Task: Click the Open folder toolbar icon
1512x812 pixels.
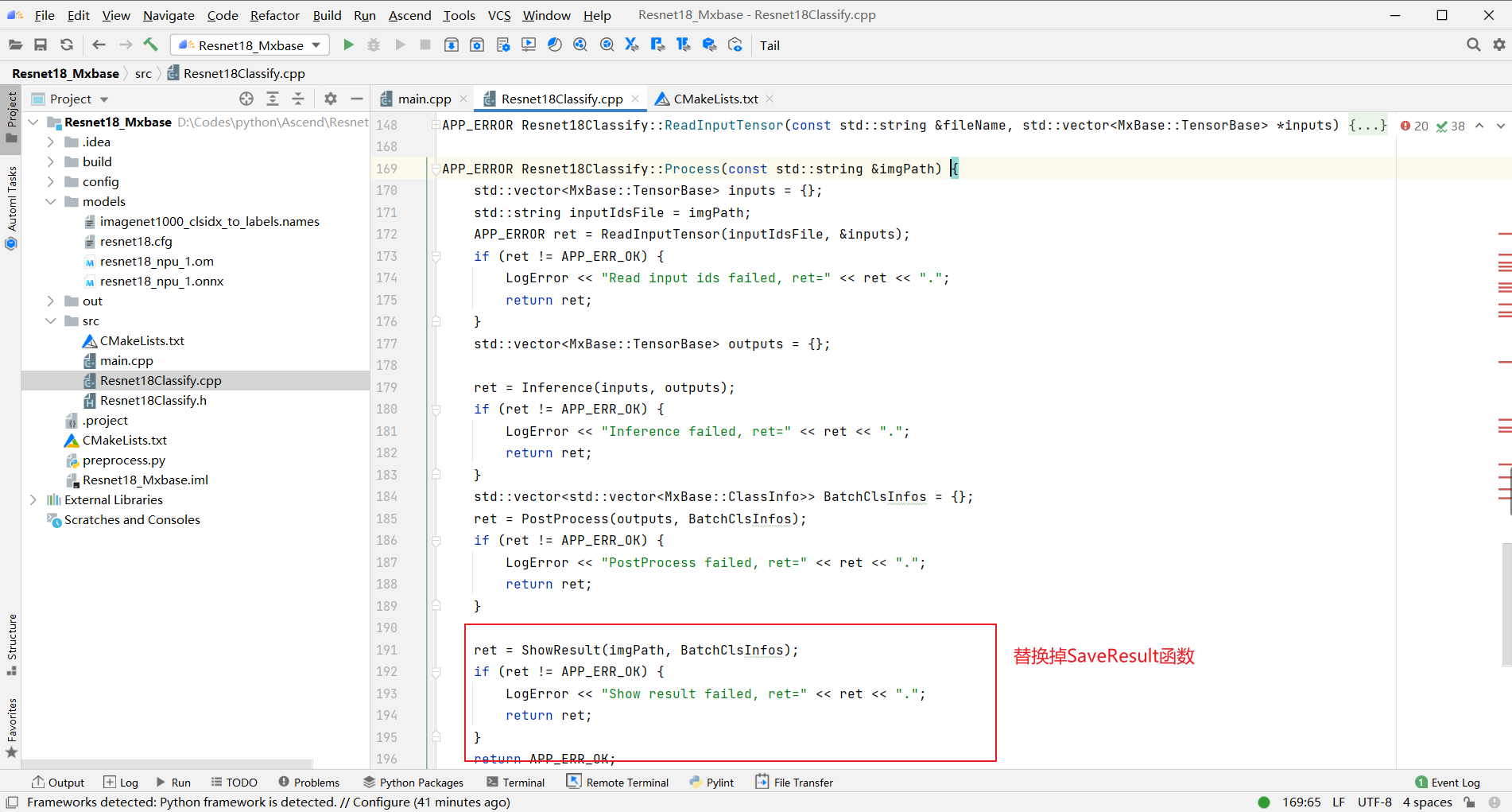Action: [x=15, y=45]
